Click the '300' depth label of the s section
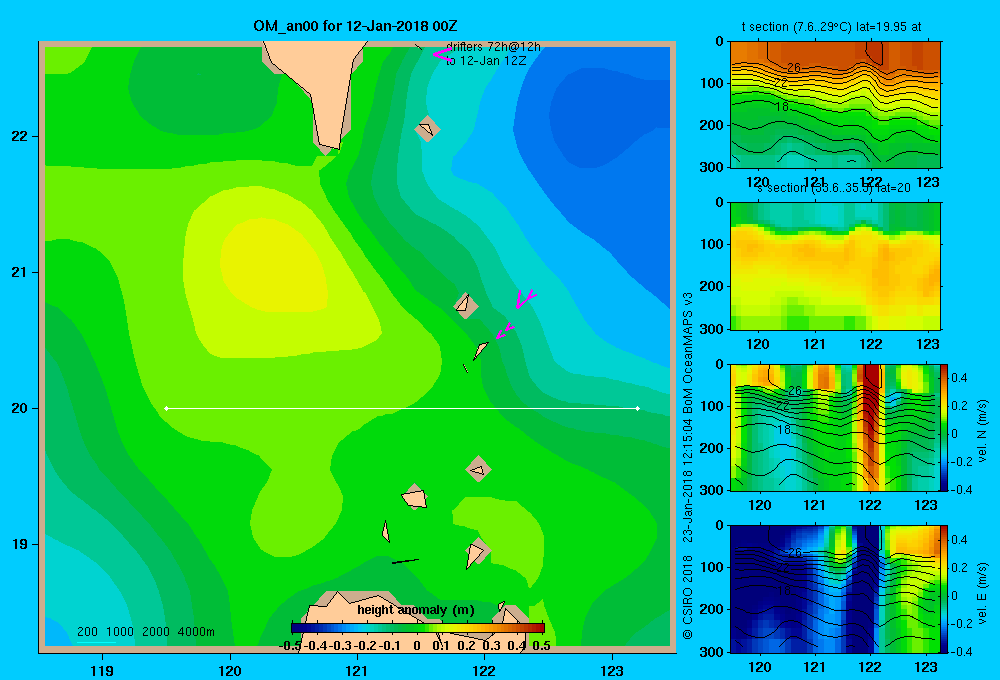The image size is (1000, 680). 712,329
